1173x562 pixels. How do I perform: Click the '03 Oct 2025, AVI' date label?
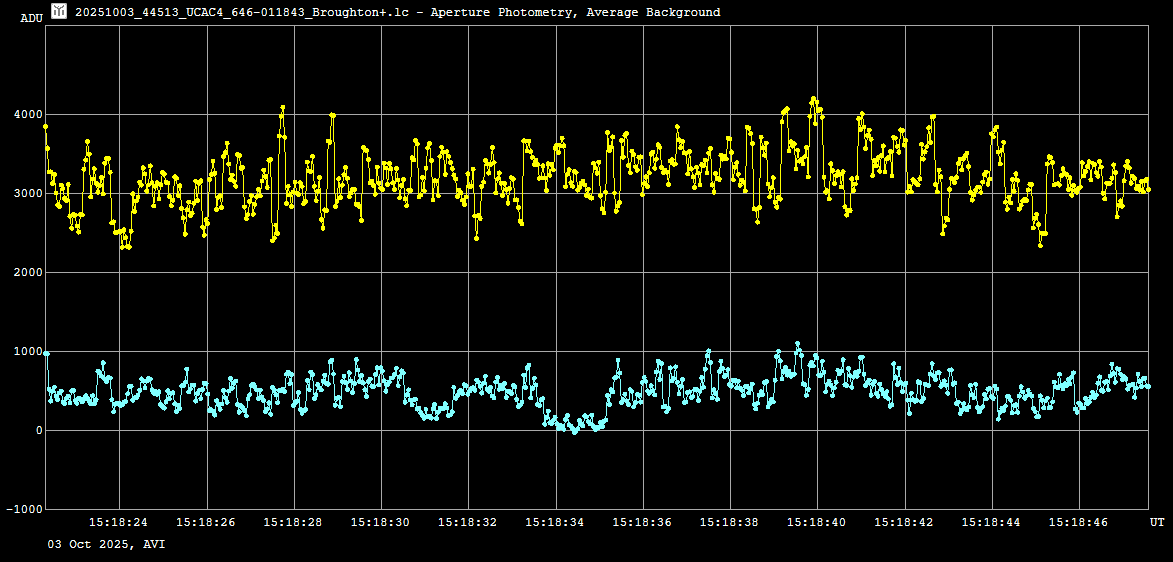tap(106, 544)
